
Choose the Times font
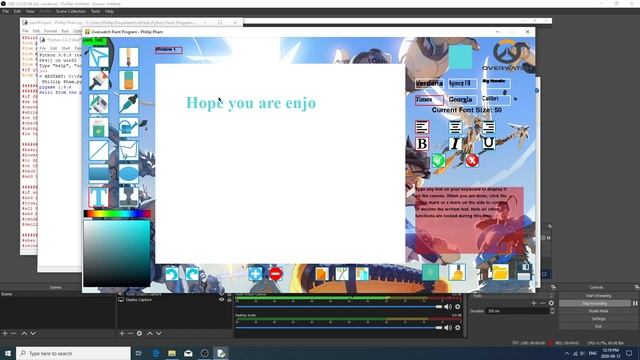tap(429, 100)
